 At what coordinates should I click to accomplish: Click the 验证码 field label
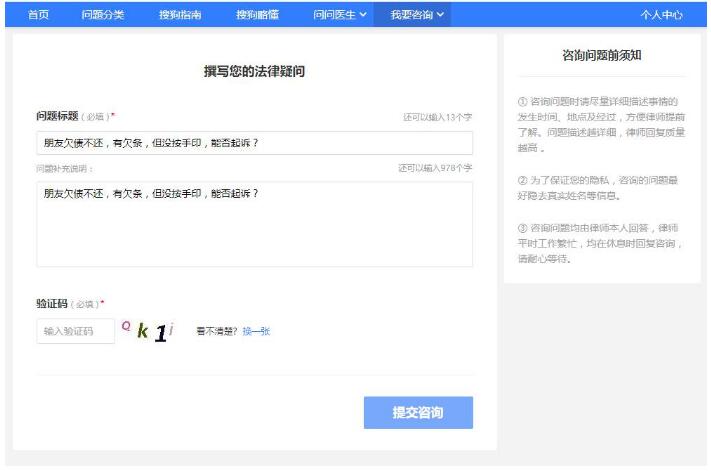[x=50, y=303]
